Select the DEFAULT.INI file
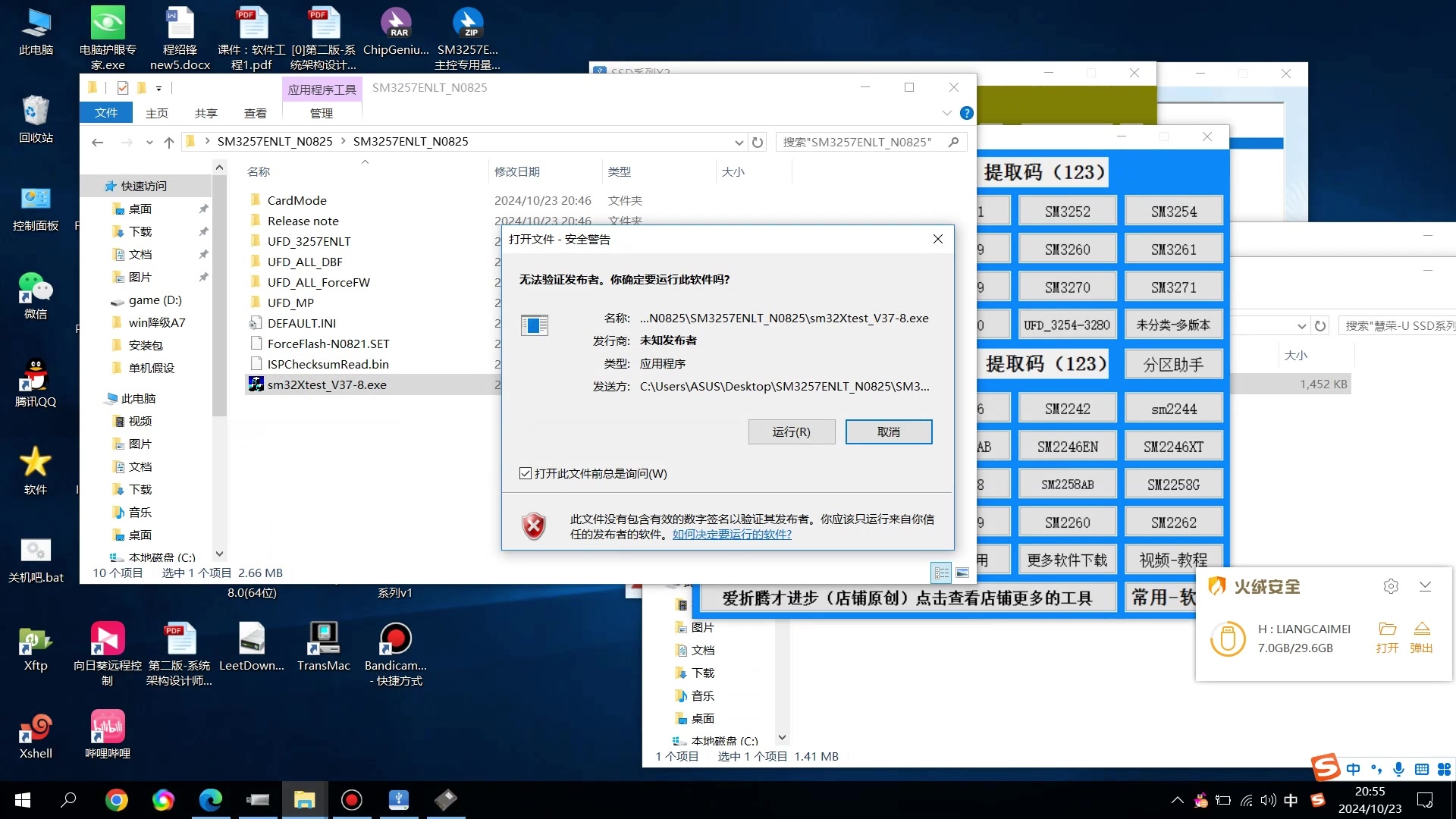The height and width of the screenshot is (819, 1456). click(301, 323)
